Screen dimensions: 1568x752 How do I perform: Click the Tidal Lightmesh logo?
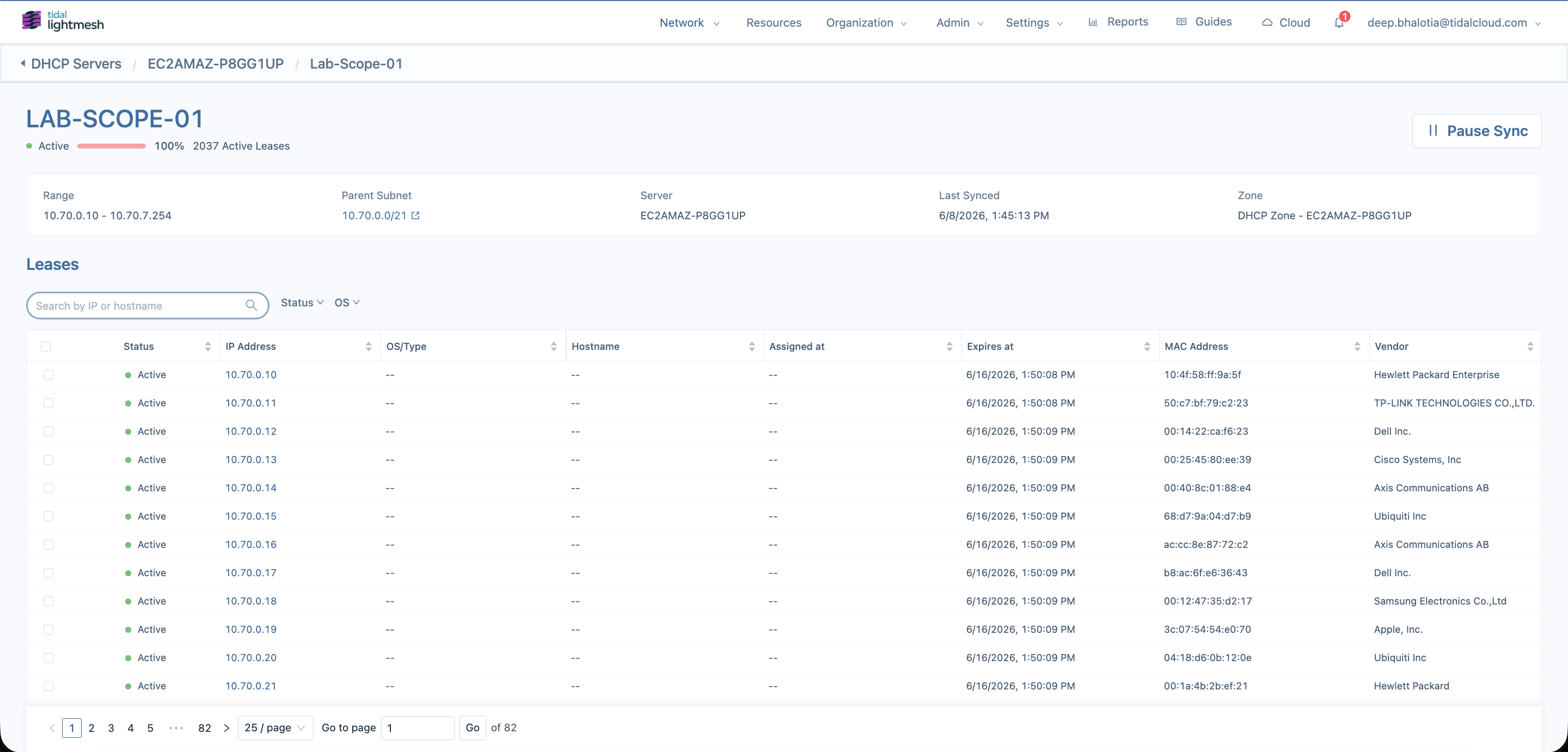[x=63, y=21]
